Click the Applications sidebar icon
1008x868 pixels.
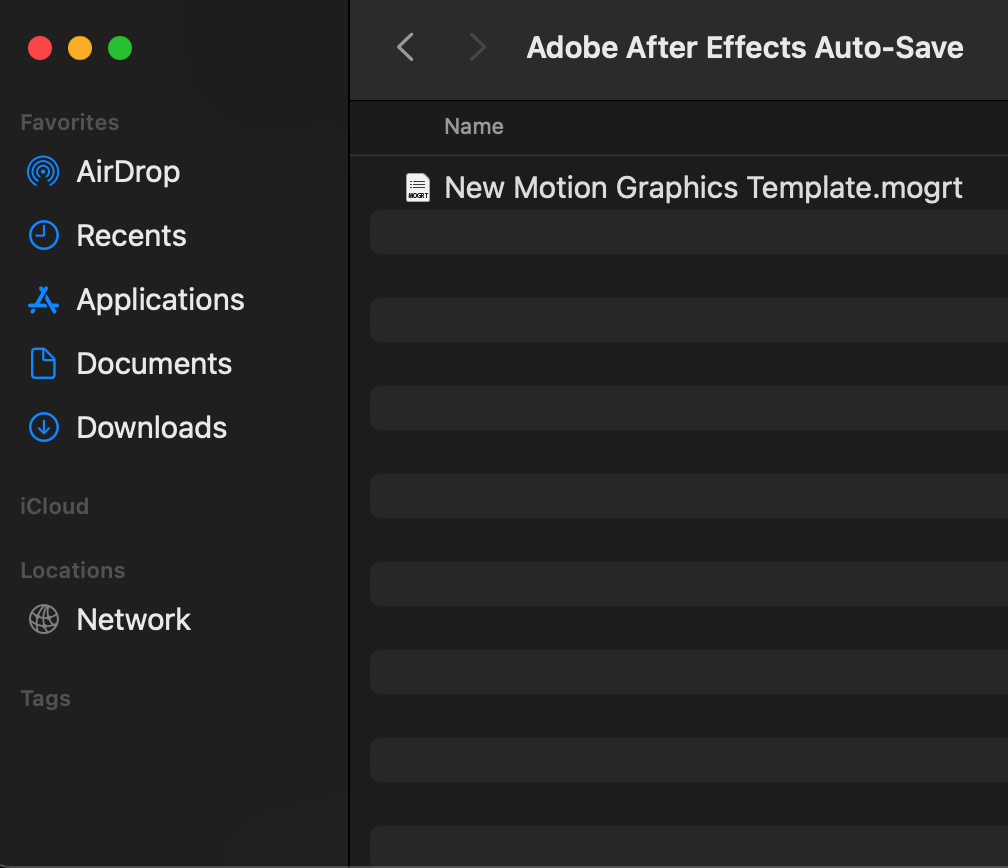(x=43, y=300)
